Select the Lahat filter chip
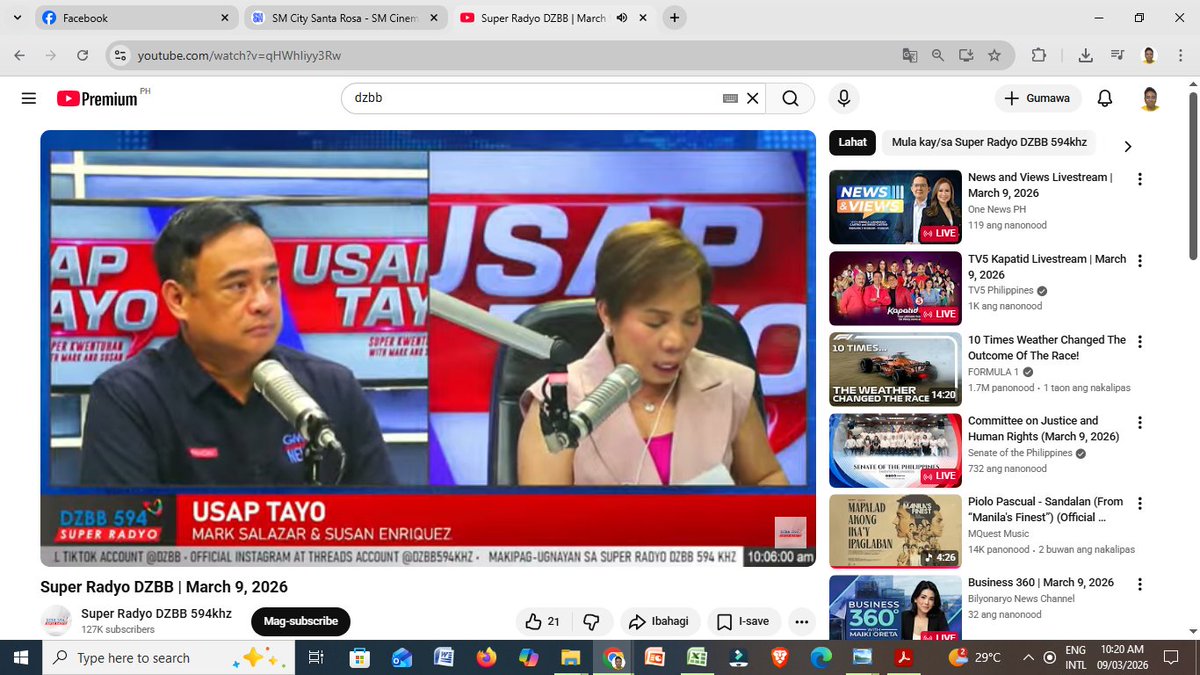 853,142
